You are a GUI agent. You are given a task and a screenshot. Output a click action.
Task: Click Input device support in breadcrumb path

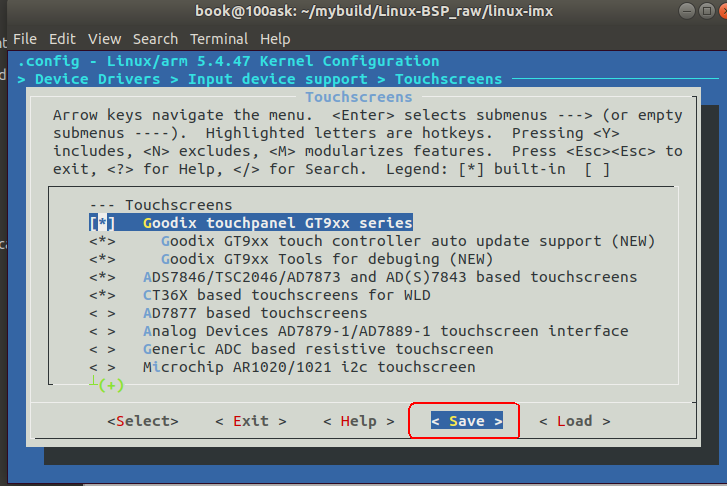click(278, 79)
